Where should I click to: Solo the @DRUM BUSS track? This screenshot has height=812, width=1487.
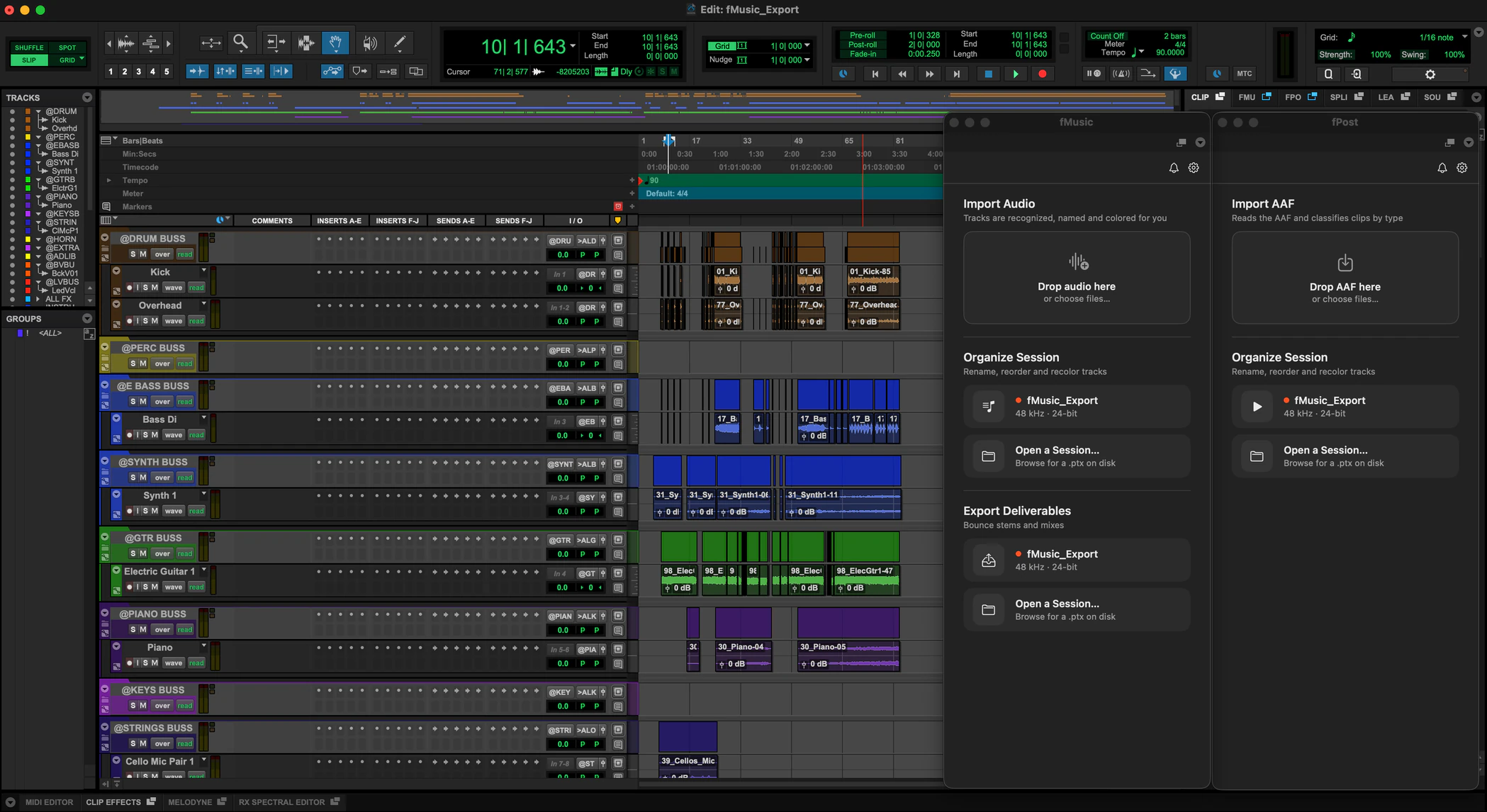point(133,254)
